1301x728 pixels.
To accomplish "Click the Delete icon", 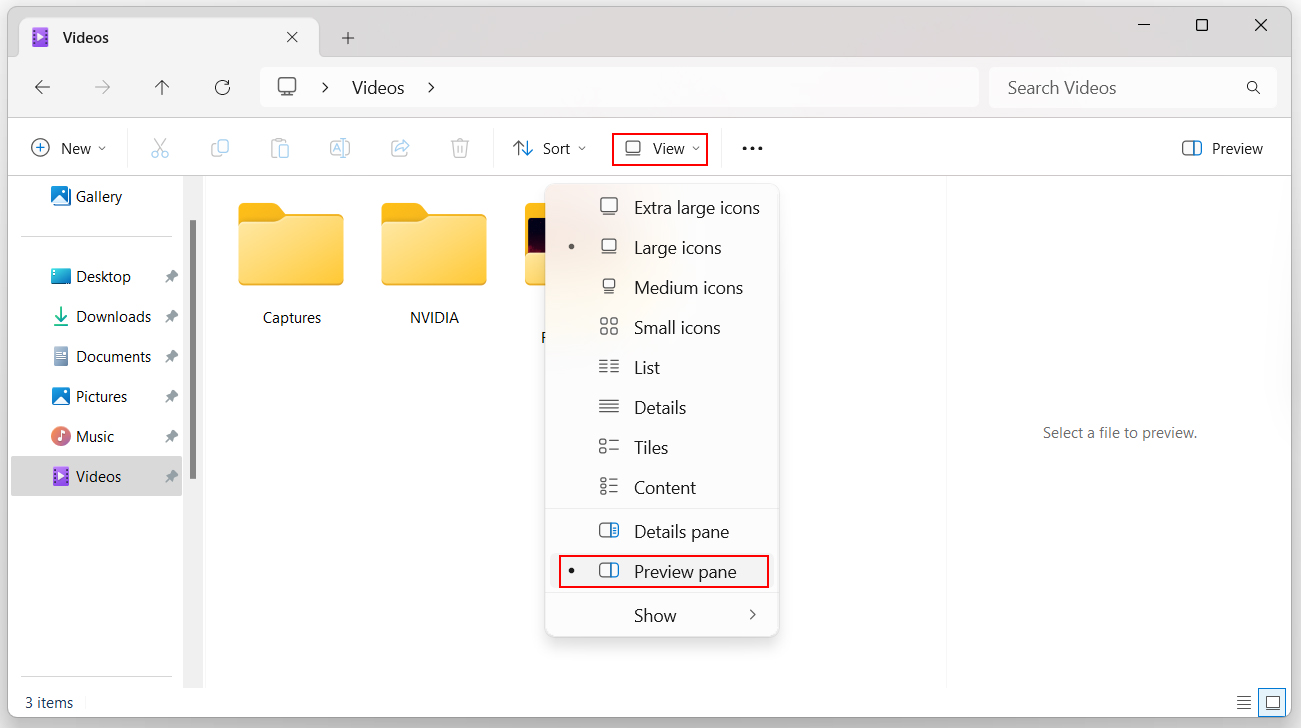I will tap(459, 147).
